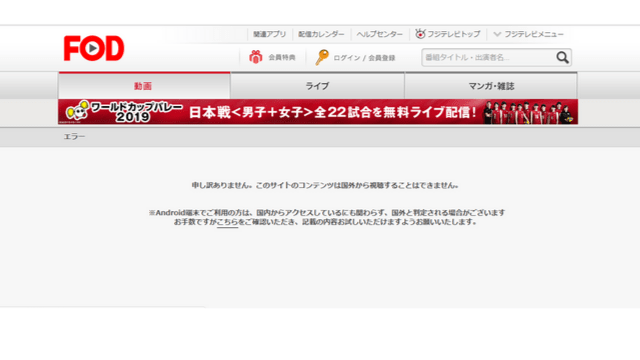Click the golden key login icon

322,57
